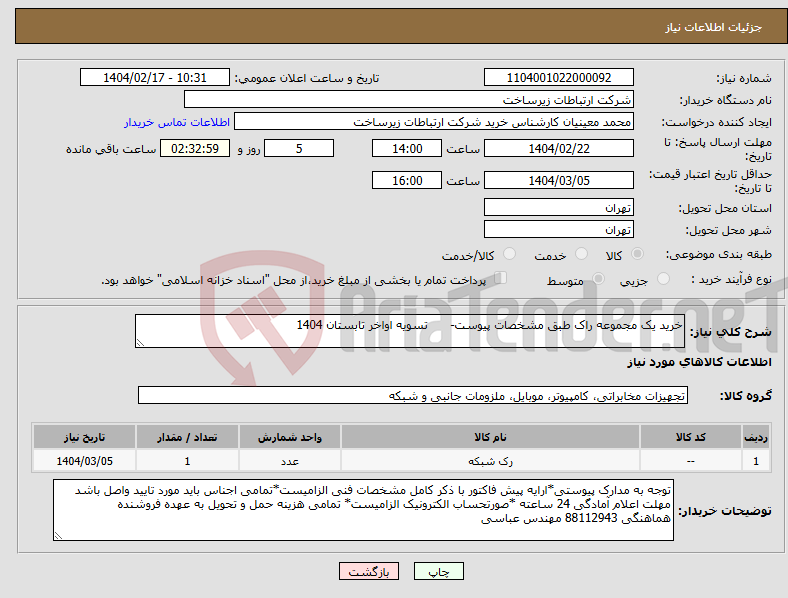Screen dimensions: 788x598
Task: Click buyer organization field شرکت ارتباطات زیرساخت
Action: point(409,99)
